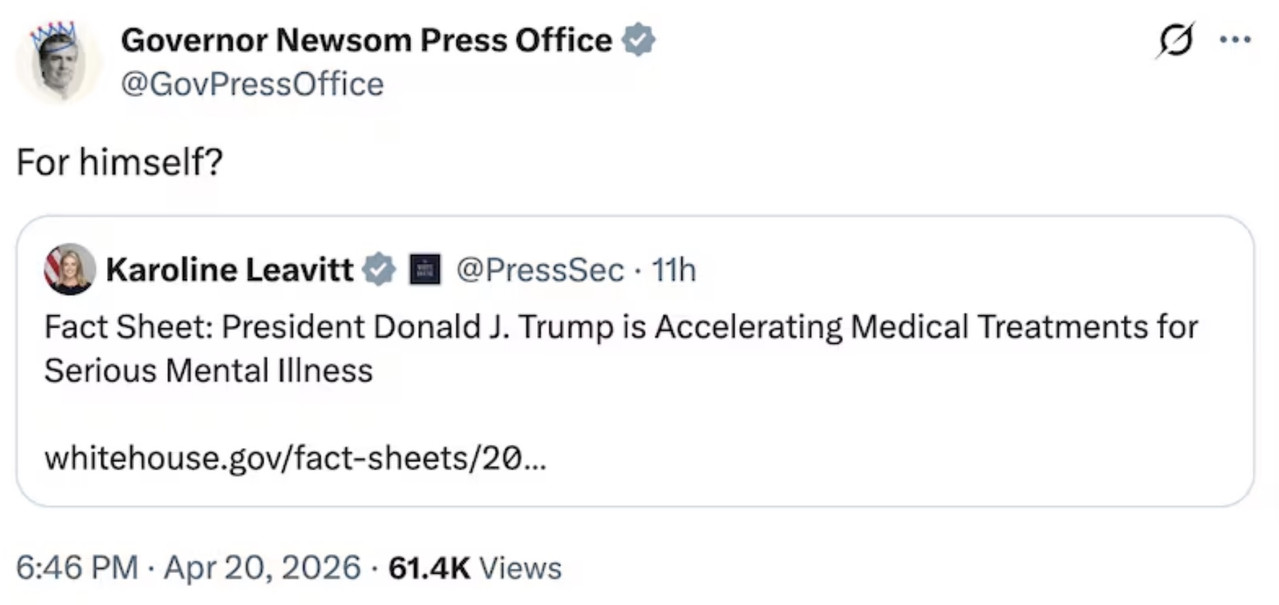Click the 6:46 PM post timestamp
Screen dimensions: 1279x605
pos(76,568)
